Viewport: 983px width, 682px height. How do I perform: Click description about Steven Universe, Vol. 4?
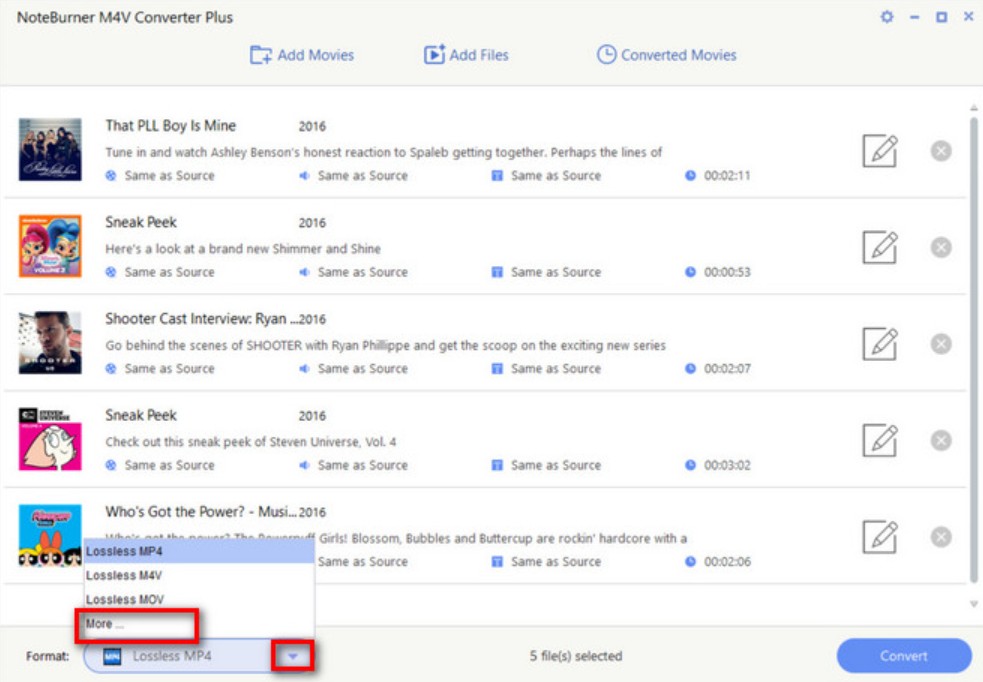[251, 442]
